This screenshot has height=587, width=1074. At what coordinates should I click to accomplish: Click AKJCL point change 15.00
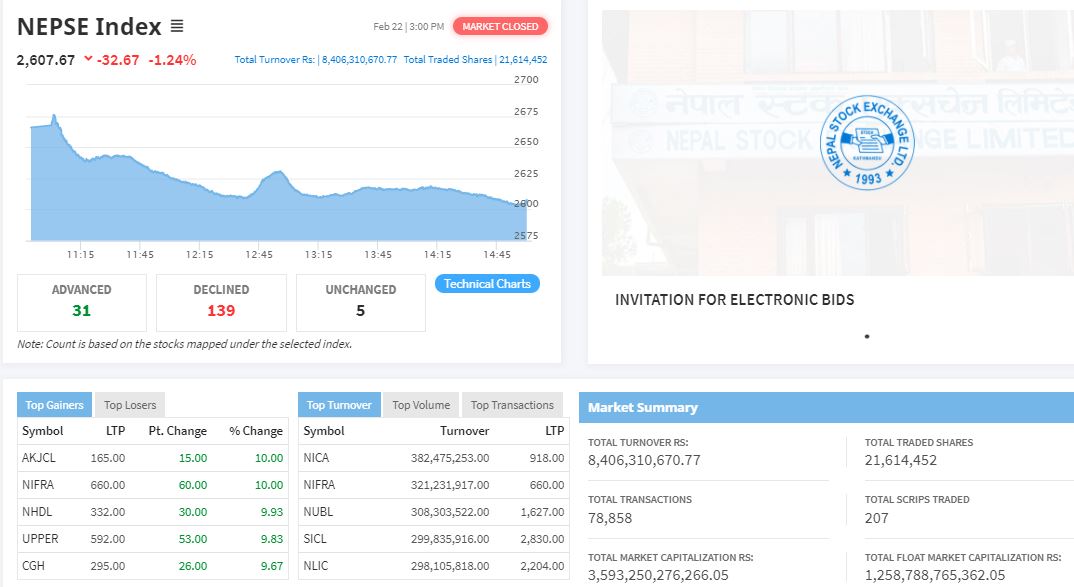(193, 458)
